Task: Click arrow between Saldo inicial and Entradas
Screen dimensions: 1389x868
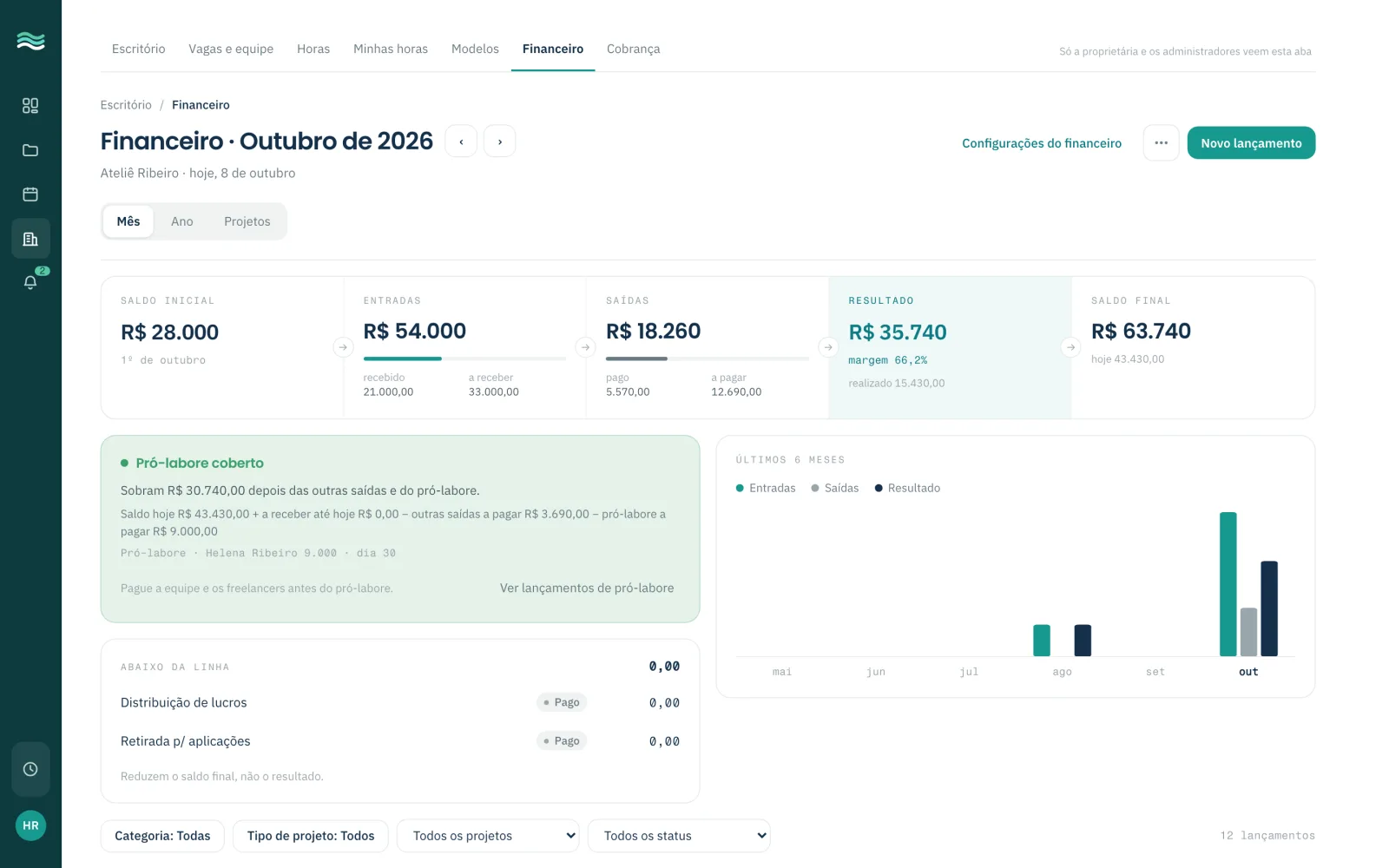Action: pos(343,347)
